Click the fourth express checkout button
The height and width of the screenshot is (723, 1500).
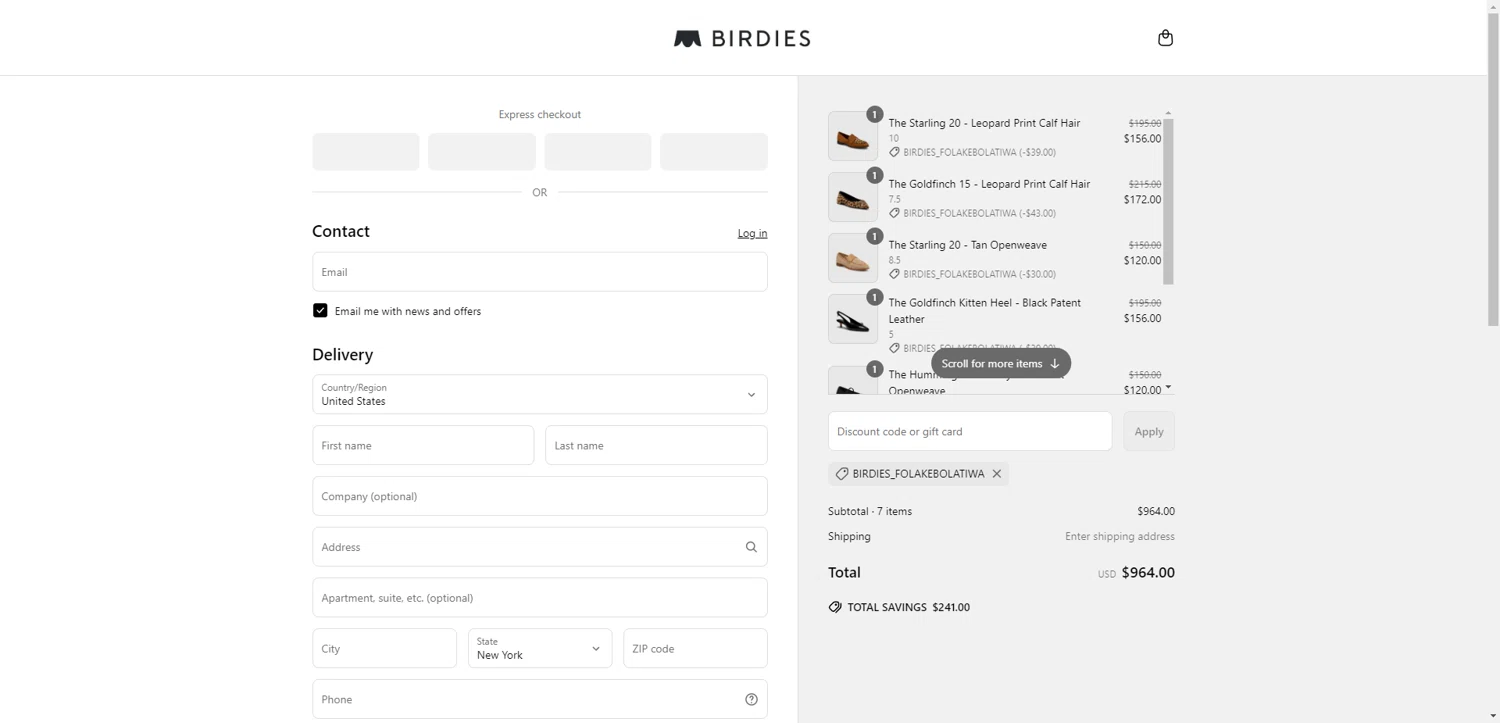[x=714, y=152]
